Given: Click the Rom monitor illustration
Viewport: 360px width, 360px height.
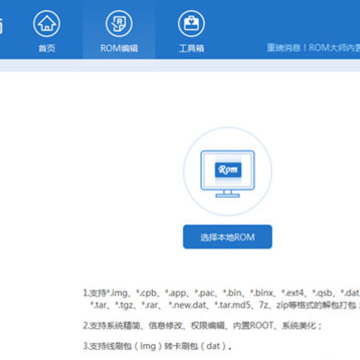Looking at the screenshot, I should pos(228,174).
